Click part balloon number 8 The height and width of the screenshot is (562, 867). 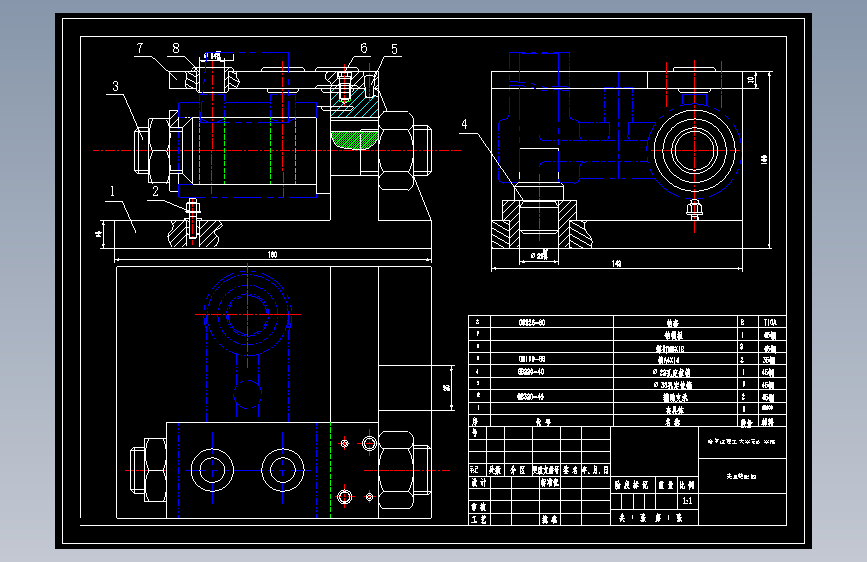click(x=176, y=49)
